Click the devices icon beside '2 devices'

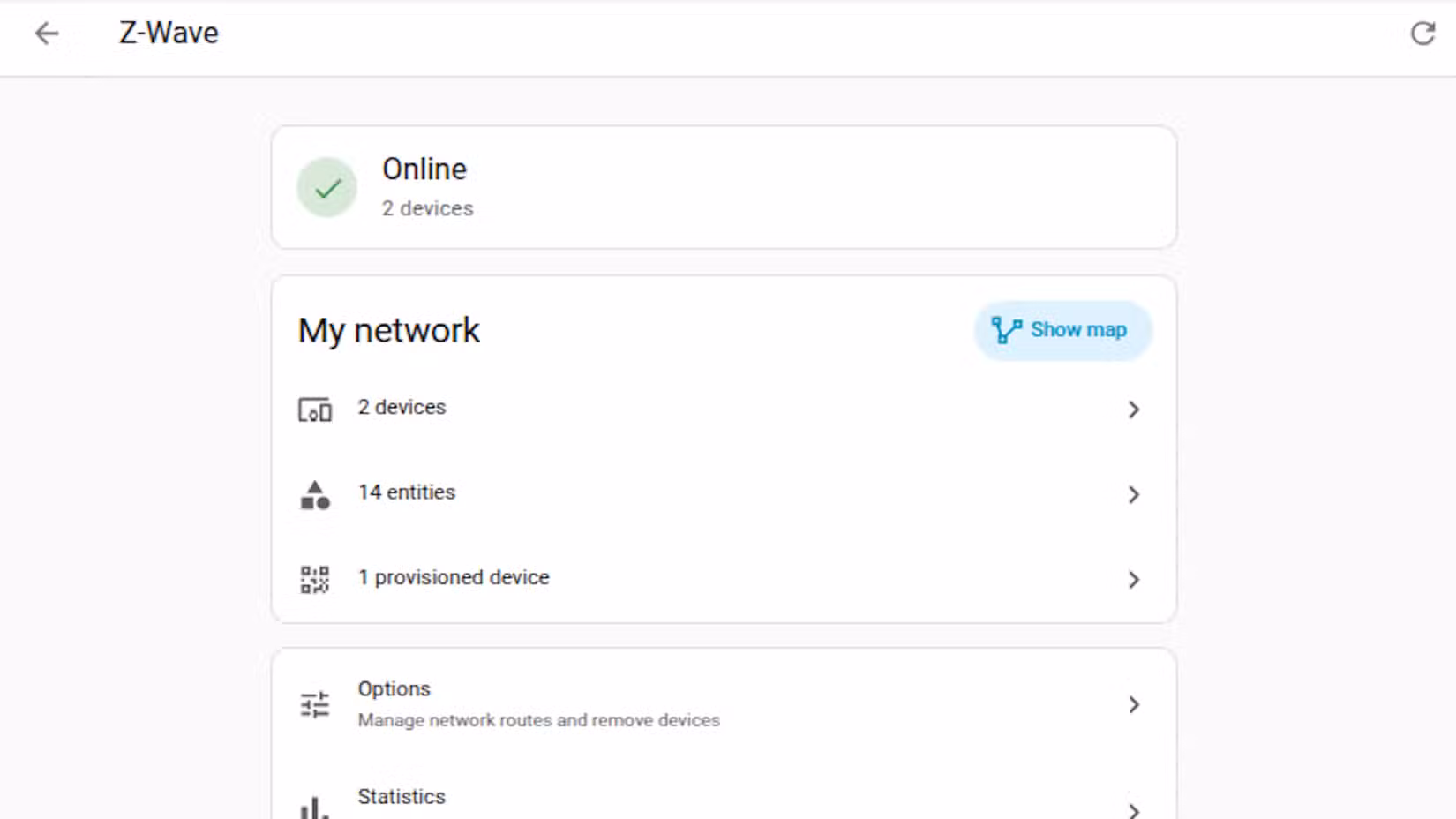coord(315,409)
